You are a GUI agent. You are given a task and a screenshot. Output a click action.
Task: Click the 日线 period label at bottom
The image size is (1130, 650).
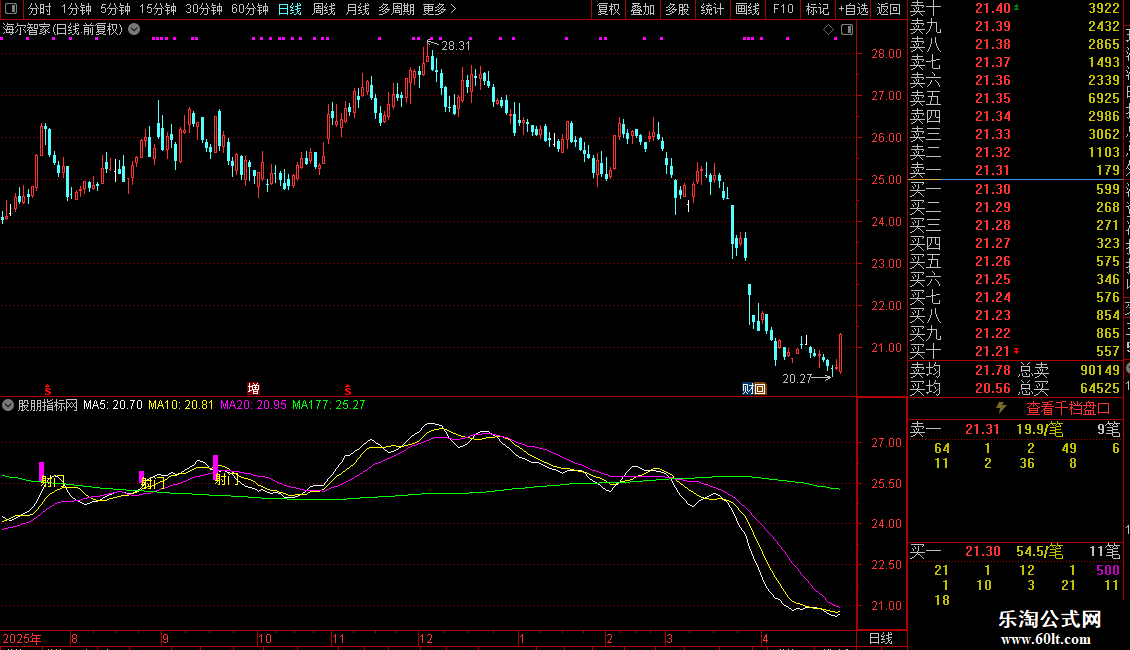[881, 638]
